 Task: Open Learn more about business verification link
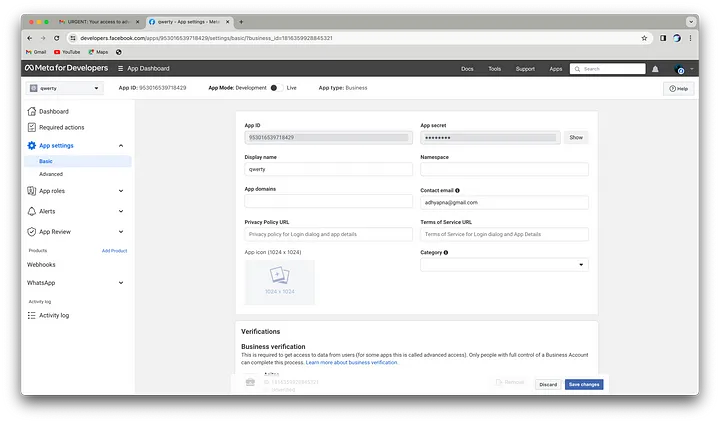click(x=351, y=362)
